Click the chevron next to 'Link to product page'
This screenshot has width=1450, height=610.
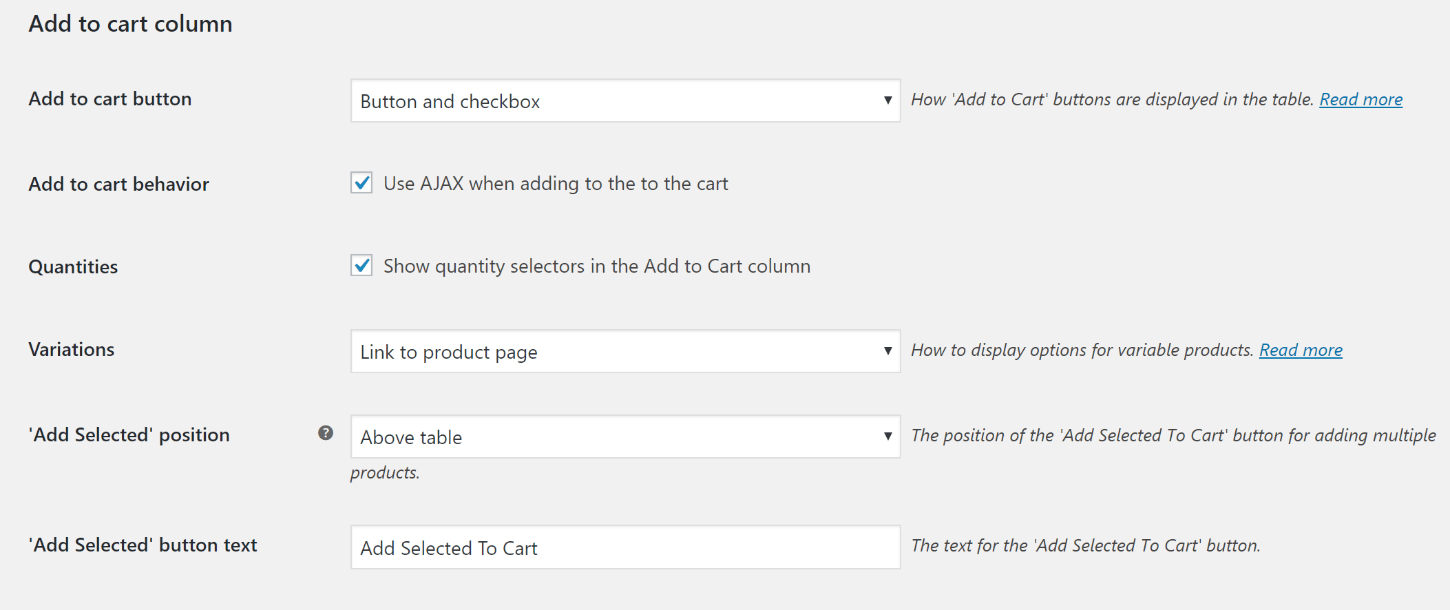click(886, 351)
